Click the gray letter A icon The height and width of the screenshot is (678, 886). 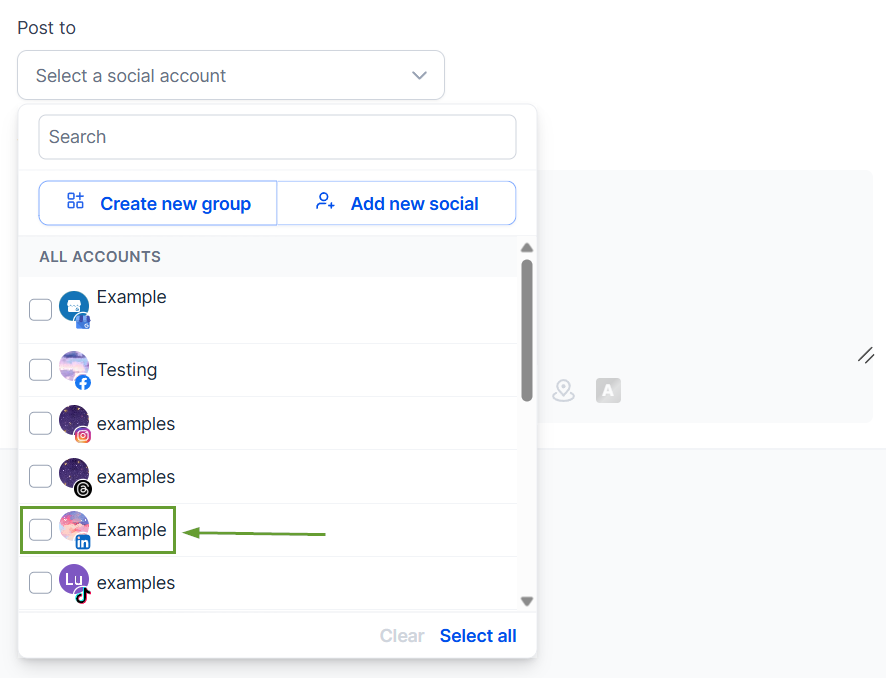608,390
